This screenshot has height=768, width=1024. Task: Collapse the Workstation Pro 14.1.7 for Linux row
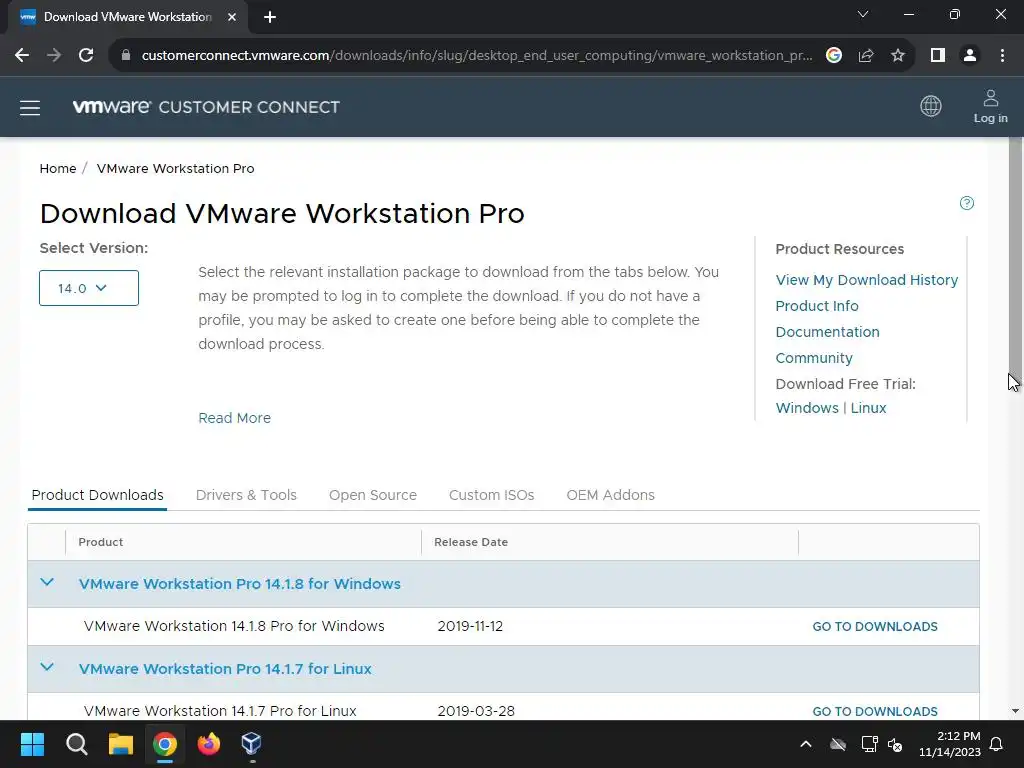tap(47, 667)
